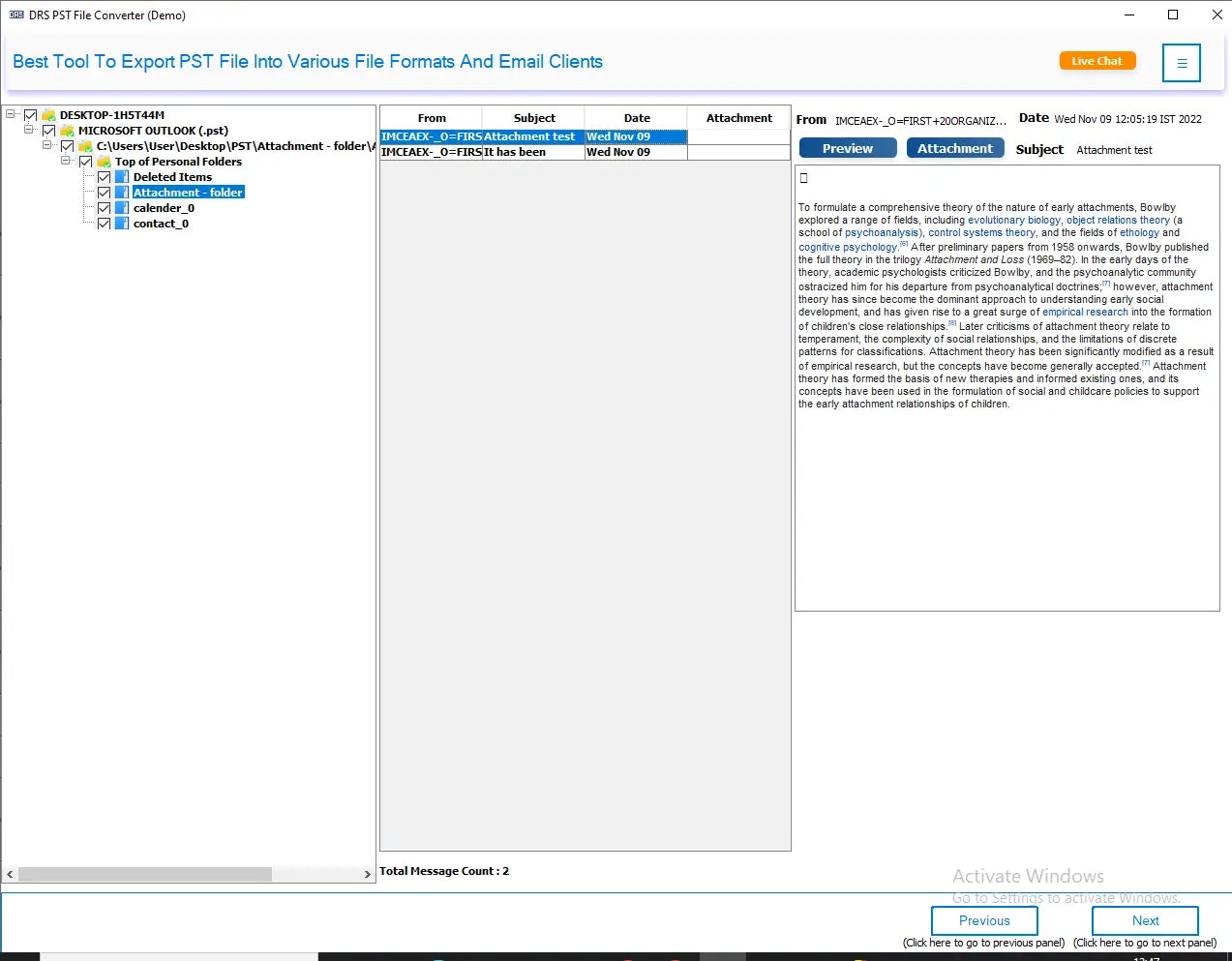Click the contact_0 folder icon
Viewport: 1232px width, 961px height.
tap(122, 224)
